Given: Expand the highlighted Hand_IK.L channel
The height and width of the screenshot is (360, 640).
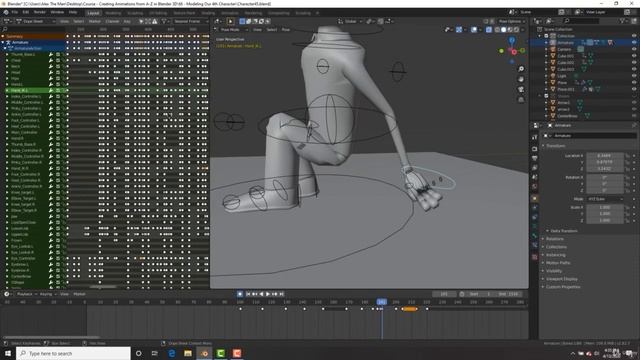Looking at the screenshot, I should pyautogui.click(x=7, y=90).
